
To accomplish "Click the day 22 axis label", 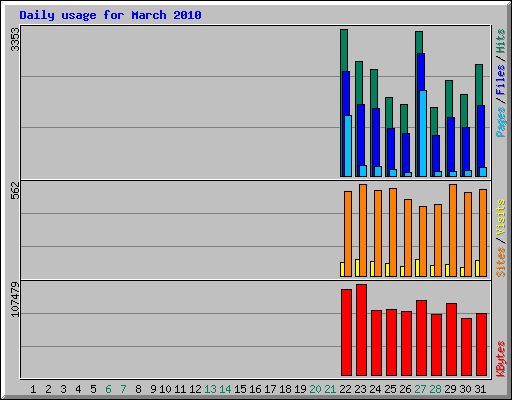I will [345, 389].
